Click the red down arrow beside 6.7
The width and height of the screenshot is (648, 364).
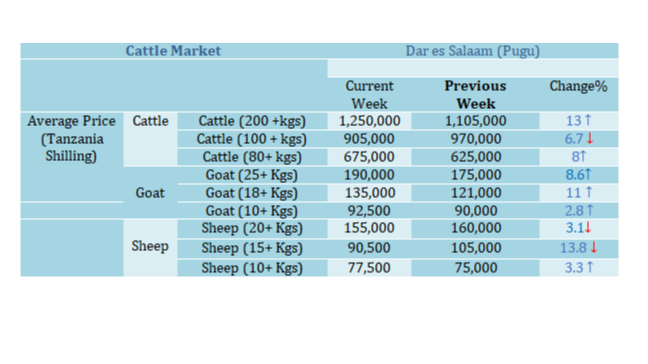590,138
